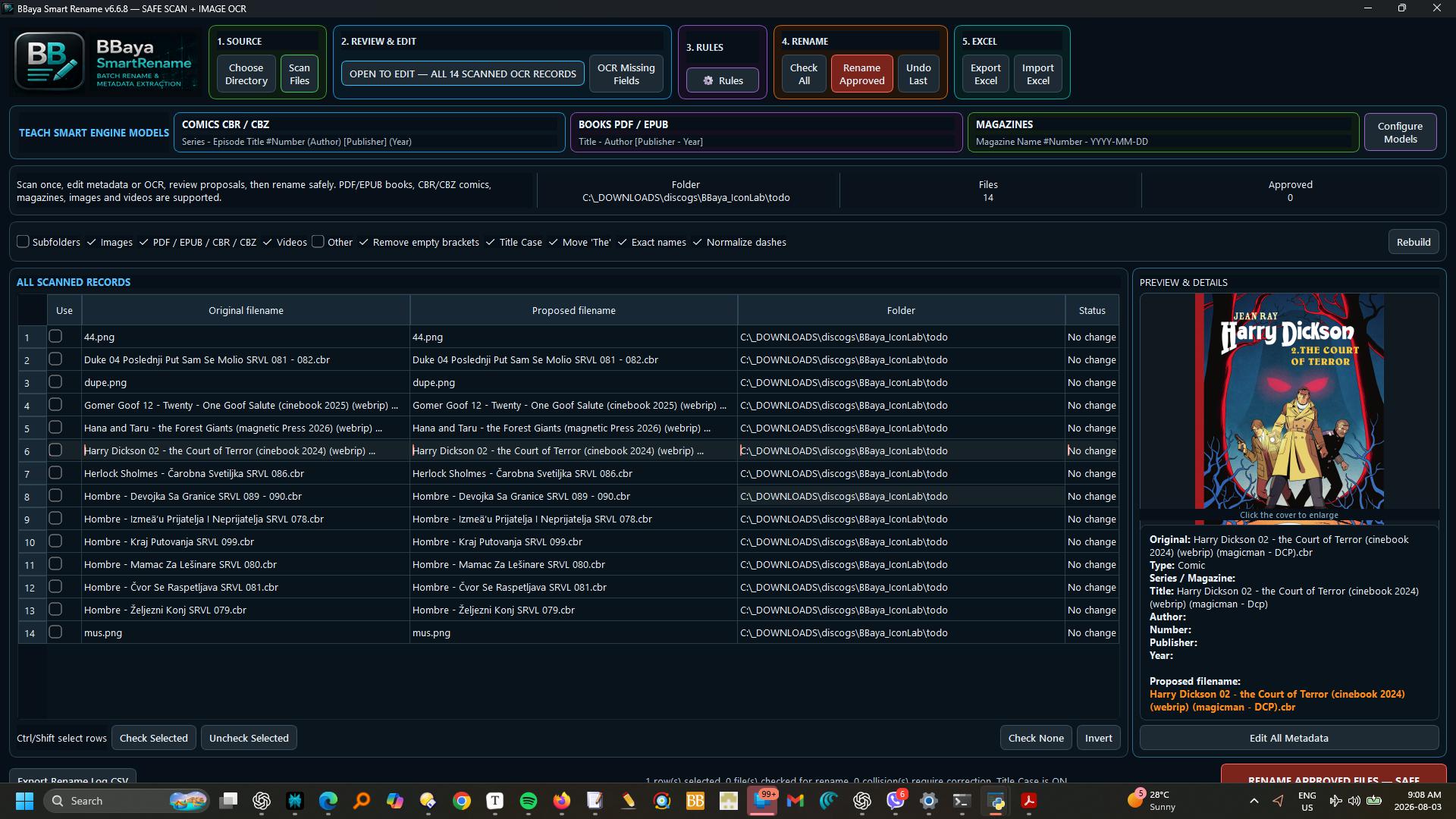1456x819 pixels.
Task: Open the terminal icon in the taskbar
Action: click(962, 801)
